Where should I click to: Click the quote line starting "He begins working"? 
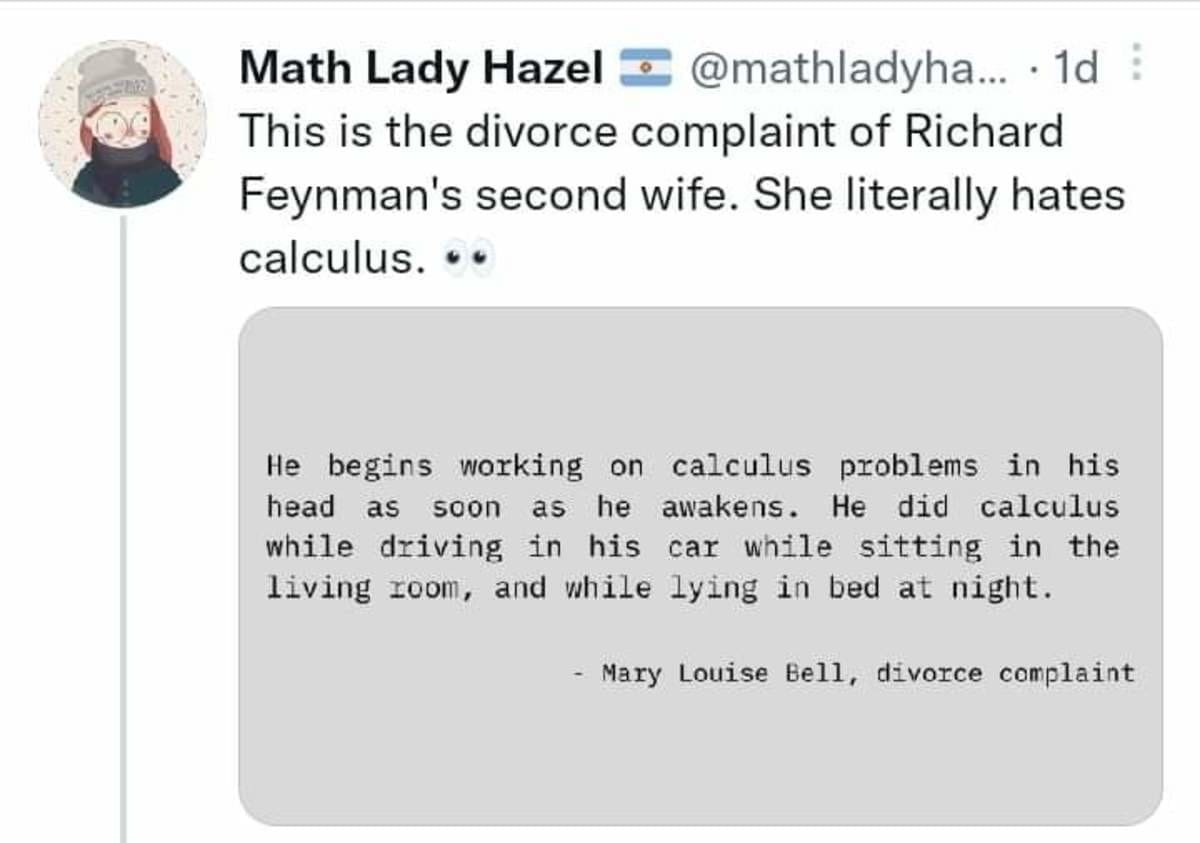[692, 466]
